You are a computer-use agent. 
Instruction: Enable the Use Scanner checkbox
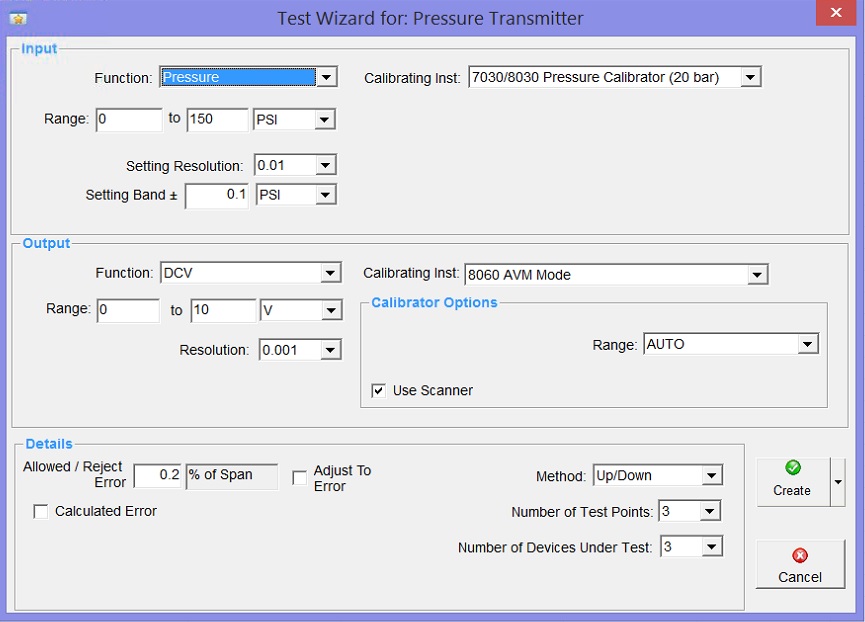(x=378, y=391)
